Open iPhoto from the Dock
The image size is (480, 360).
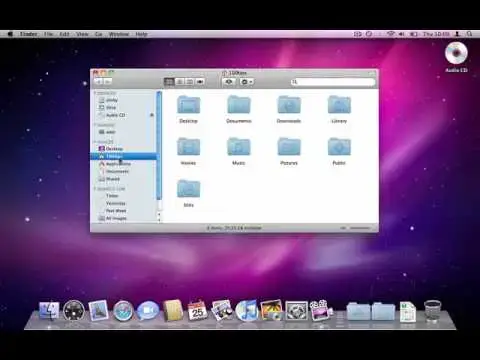[271, 310]
